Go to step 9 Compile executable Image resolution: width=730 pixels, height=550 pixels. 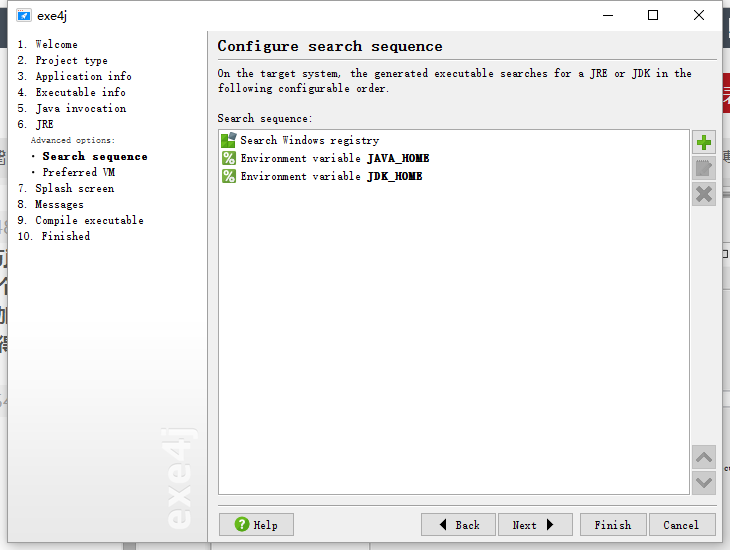(x=81, y=220)
